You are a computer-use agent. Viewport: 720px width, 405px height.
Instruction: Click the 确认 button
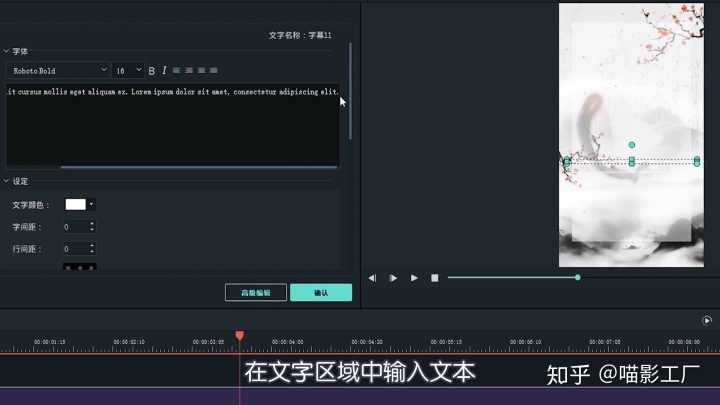coord(321,292)
